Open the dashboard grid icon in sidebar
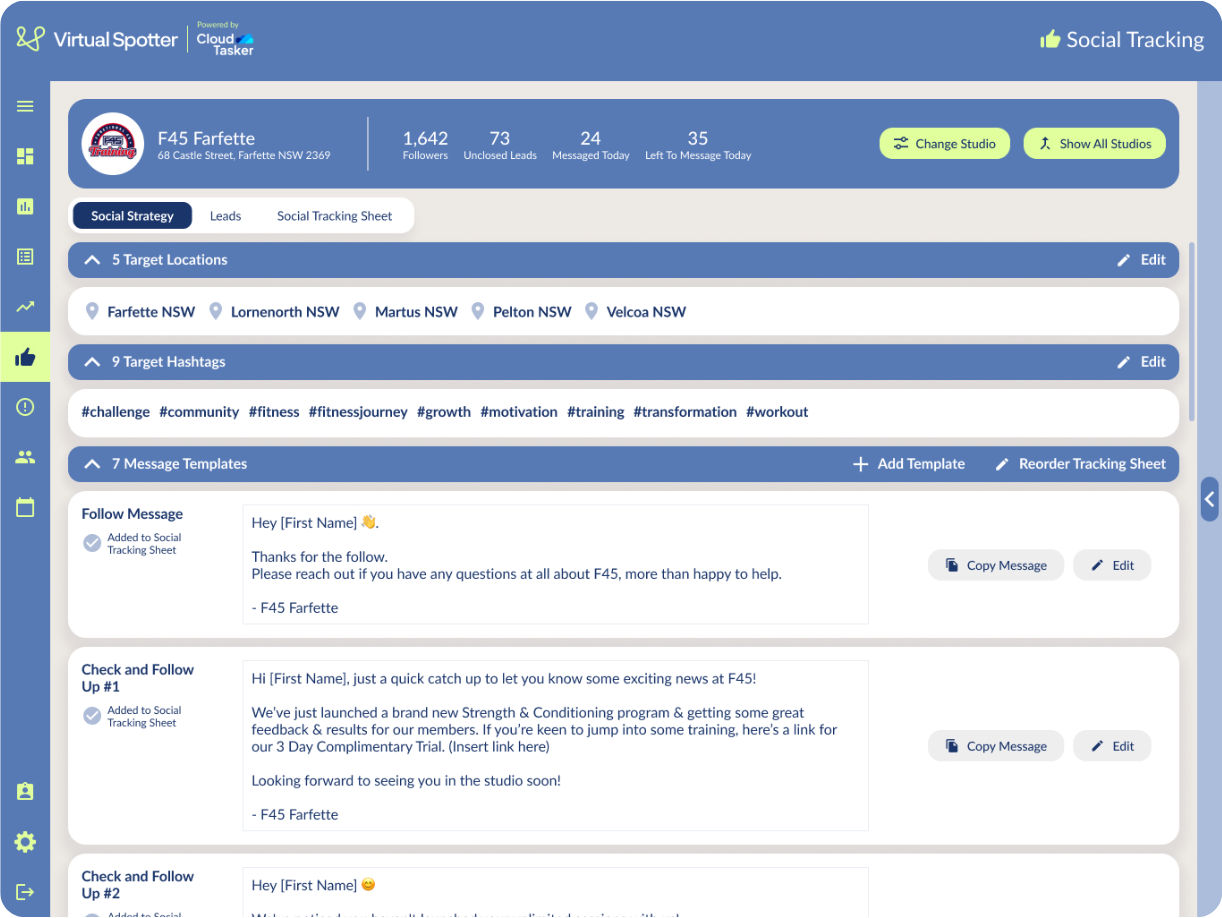Viewport: 1222px width, 918px height. [x=25, y=156]
